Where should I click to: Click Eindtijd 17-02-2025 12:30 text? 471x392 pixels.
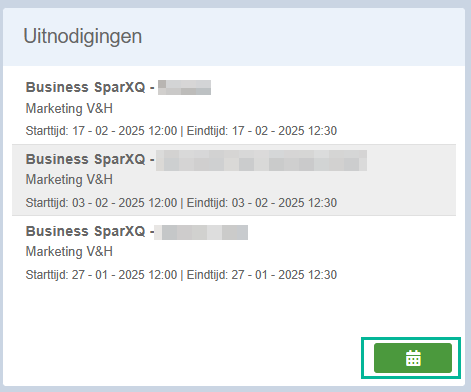click(x=262, y=131)
